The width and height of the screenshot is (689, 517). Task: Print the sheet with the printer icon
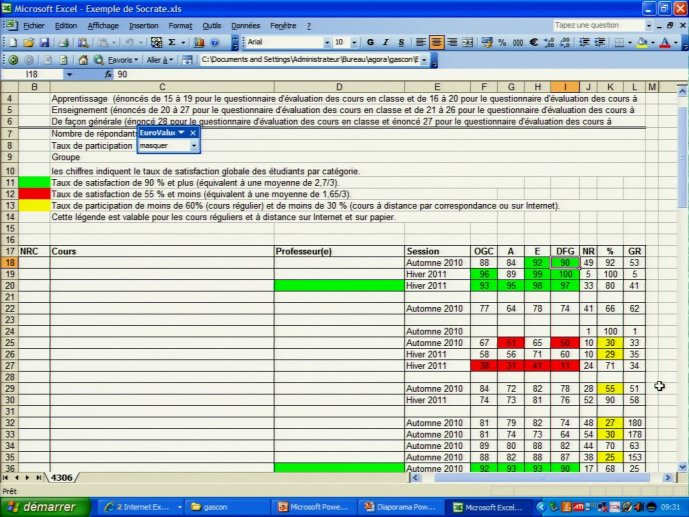coord(64,43)
